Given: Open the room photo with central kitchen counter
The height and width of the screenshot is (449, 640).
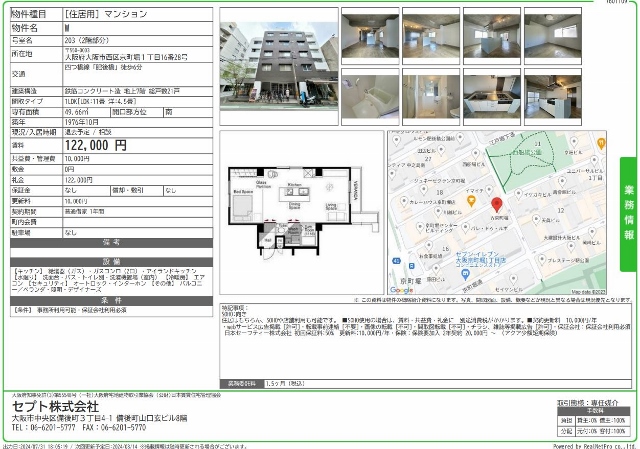Looking at the screenshot, I should click(492, 36).
